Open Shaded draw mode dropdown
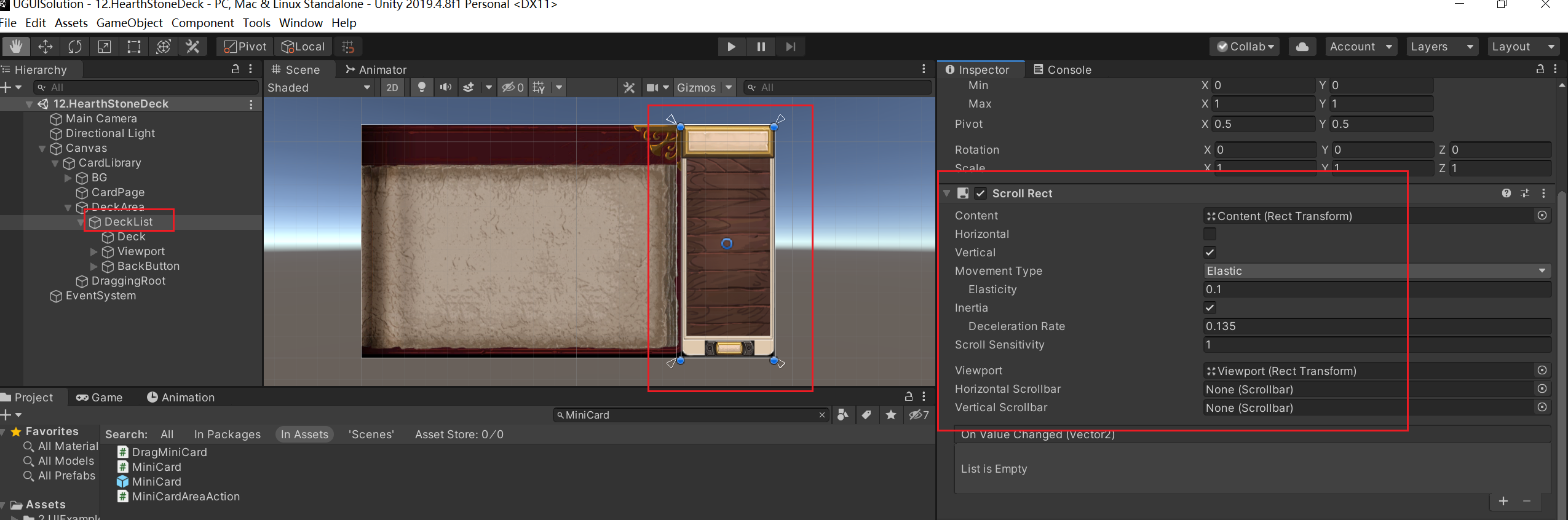The image size is (1568, 520). click(319, 87)
